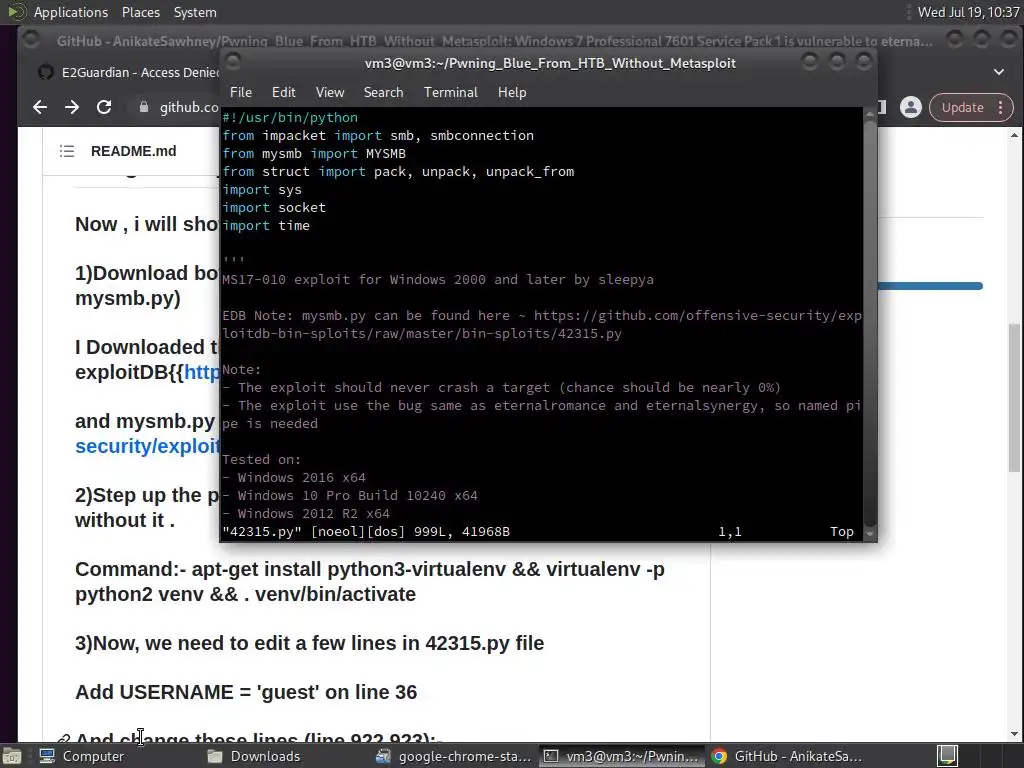Click the browser page vertical scrollbar thumb
This screenshot has height=768, width=1024.
(x=1014, y=397)
